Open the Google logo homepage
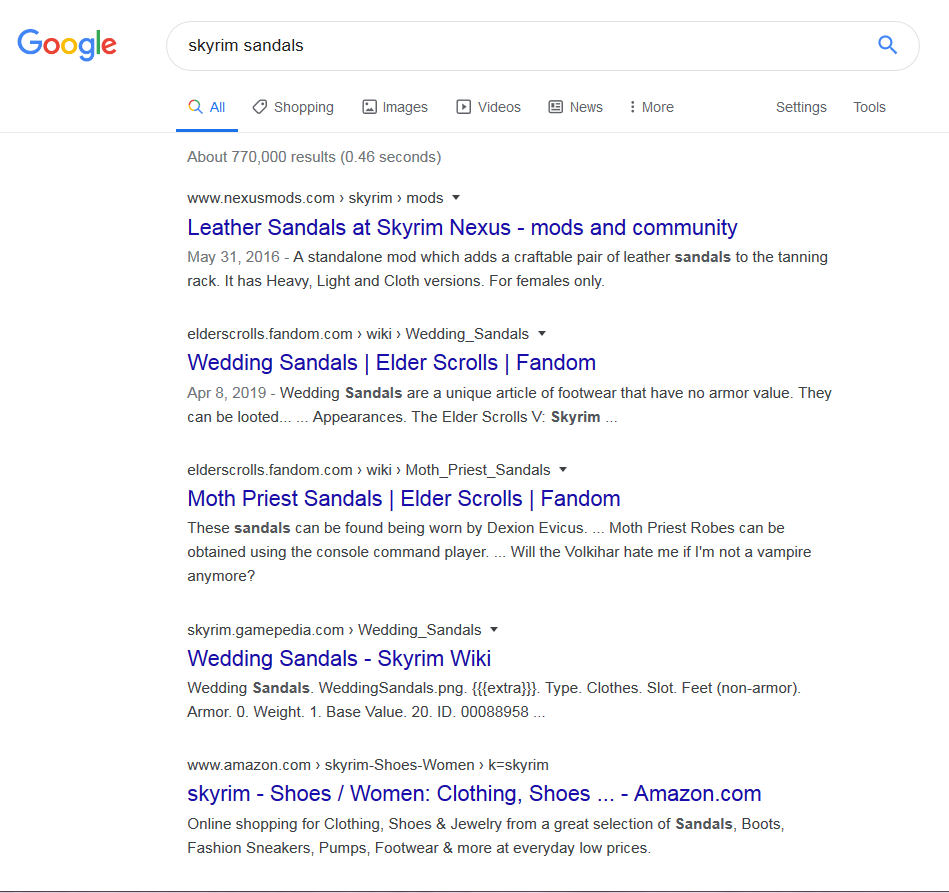The image size is (949, 893). pyautogui.click(x=67, y=45)
